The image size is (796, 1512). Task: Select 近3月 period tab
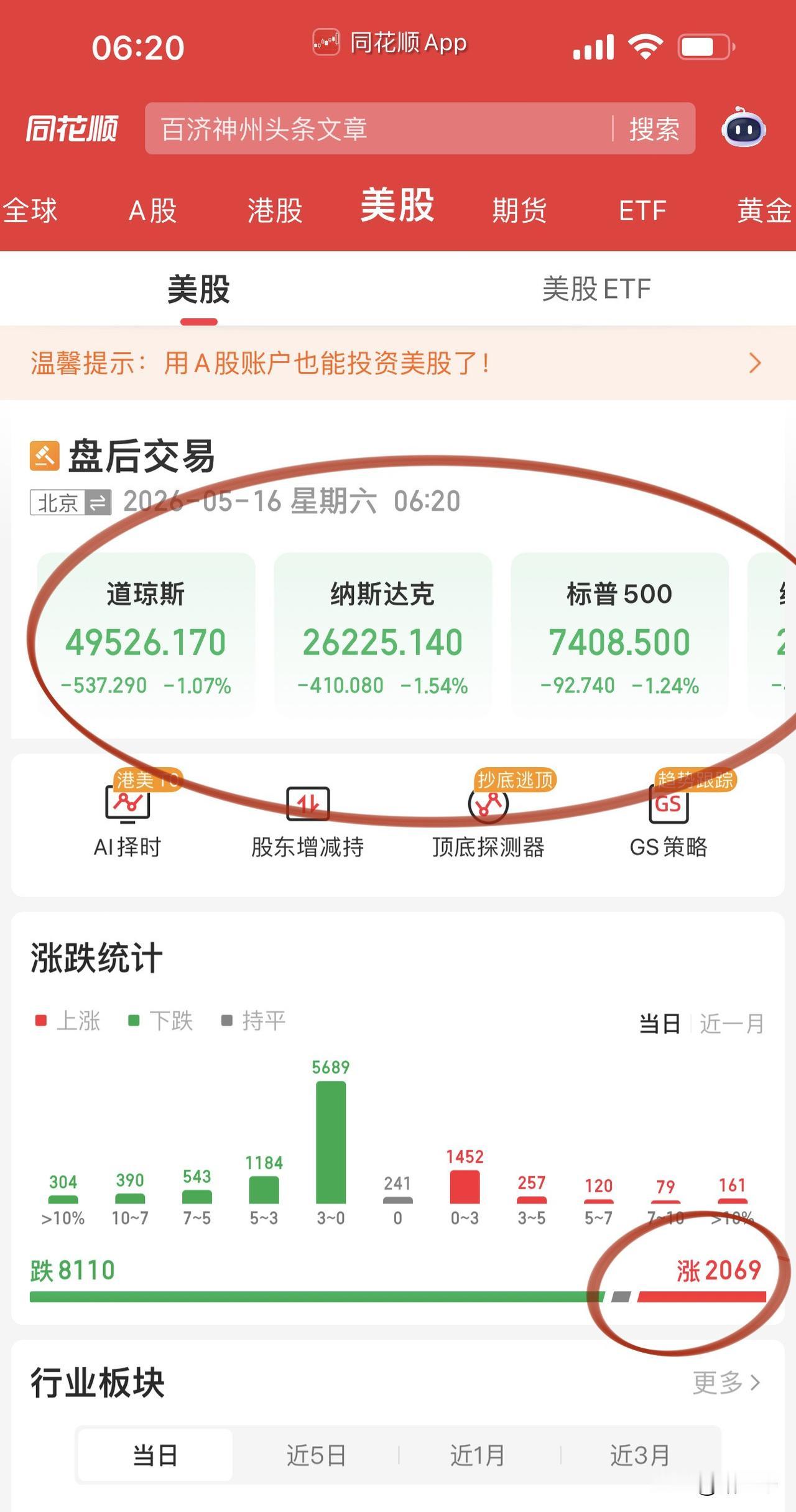tap(640, 1455)
